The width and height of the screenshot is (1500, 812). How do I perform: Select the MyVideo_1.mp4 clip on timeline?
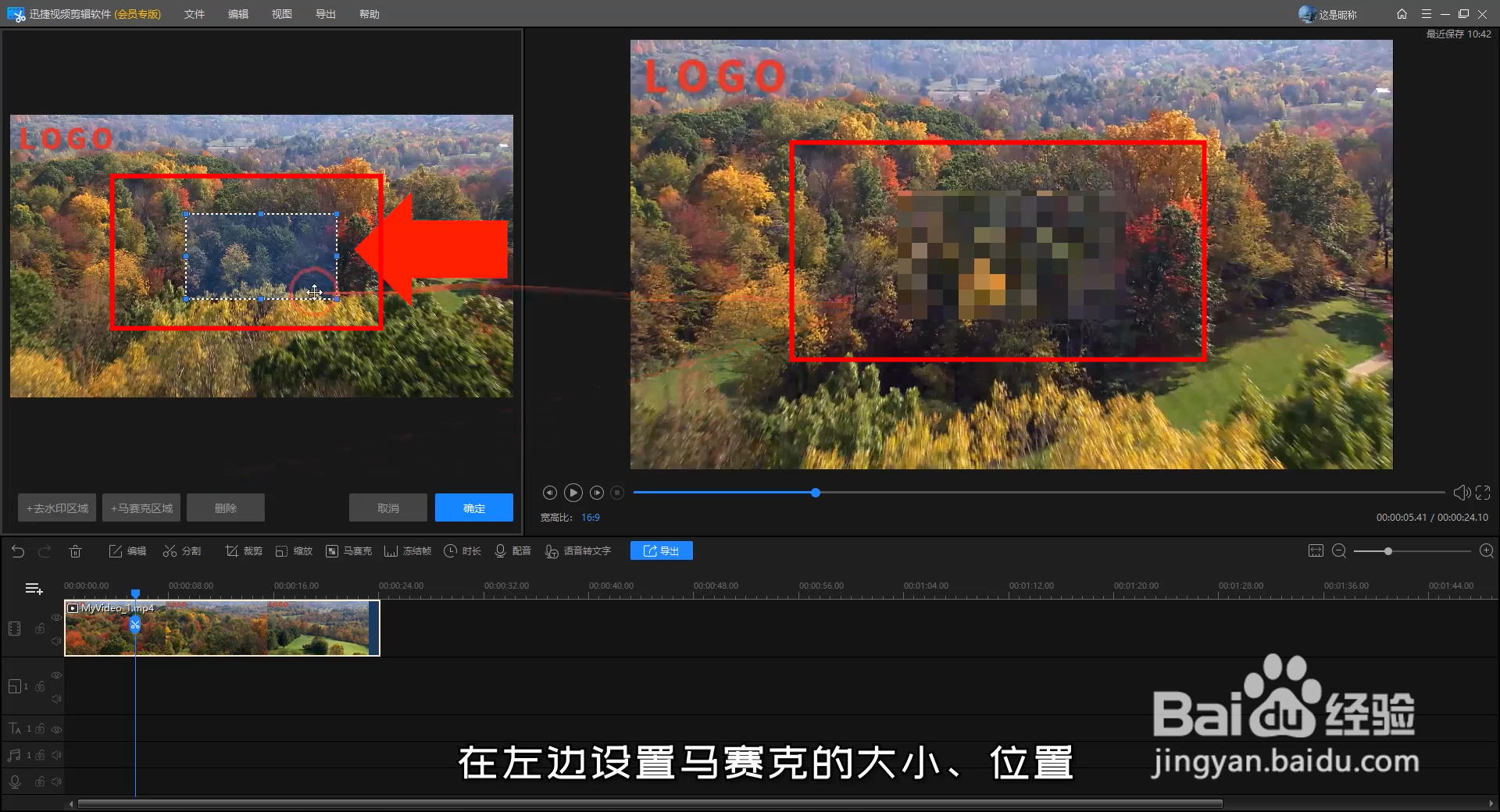[x=222, y=628]
